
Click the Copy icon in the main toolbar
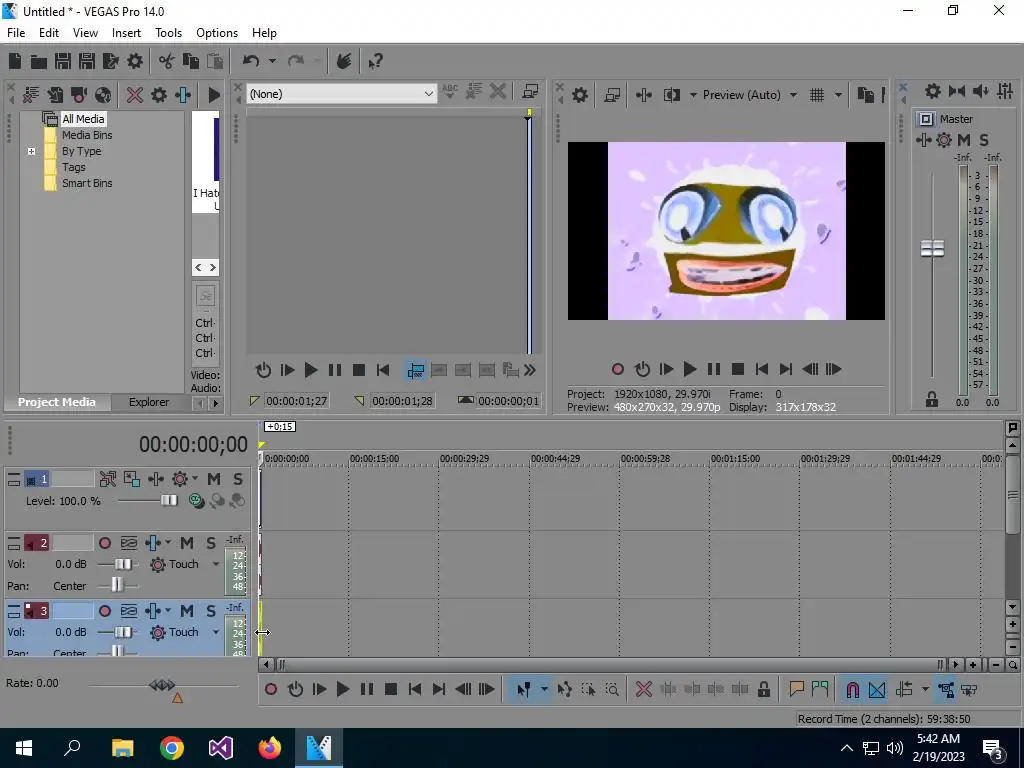tap(191, 61)
